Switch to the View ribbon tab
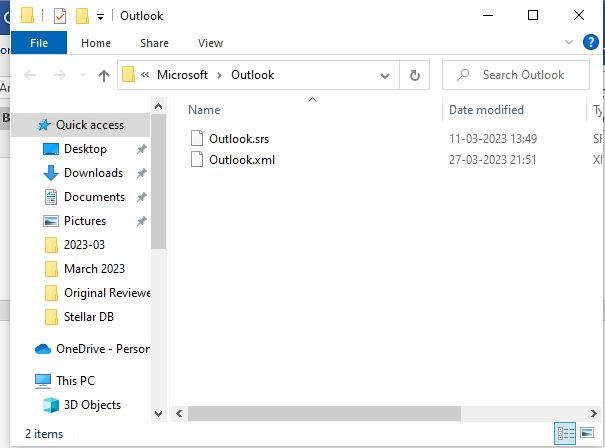Screen dimensions: 605x448 point(210,43)
